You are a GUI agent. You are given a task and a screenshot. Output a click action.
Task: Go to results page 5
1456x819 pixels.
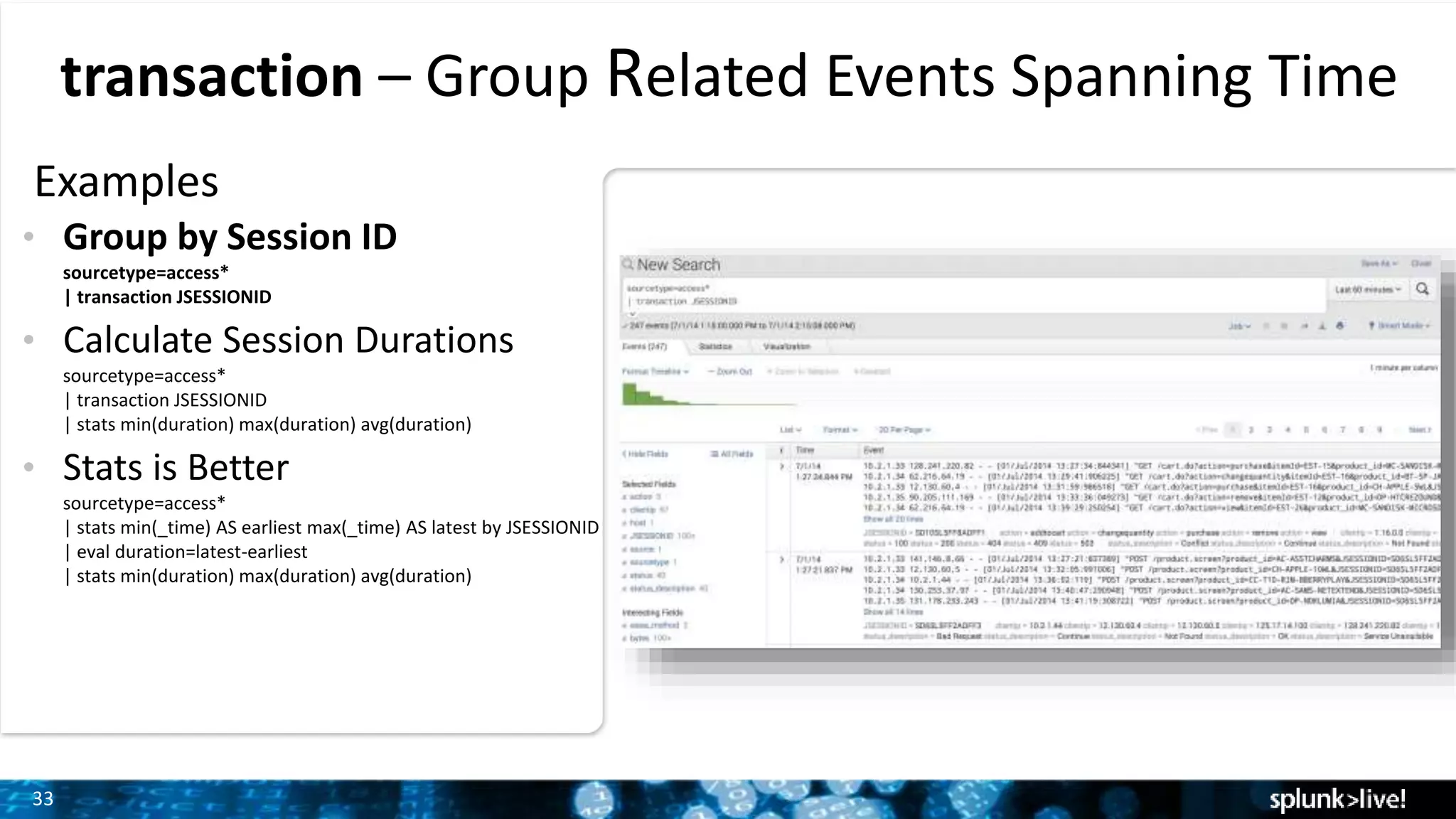[1306, 429]
